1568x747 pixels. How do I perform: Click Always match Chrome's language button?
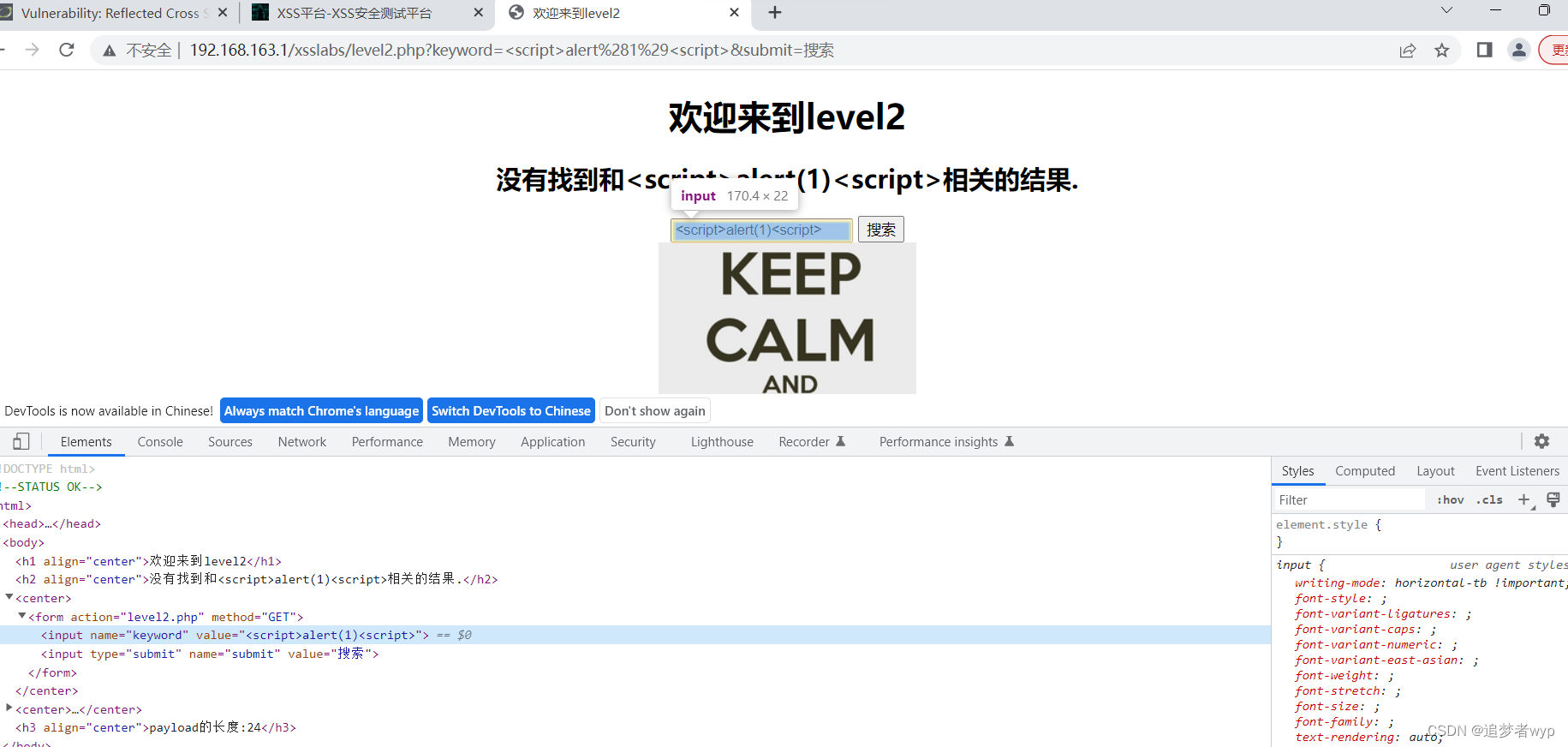(x=321, y=411)
